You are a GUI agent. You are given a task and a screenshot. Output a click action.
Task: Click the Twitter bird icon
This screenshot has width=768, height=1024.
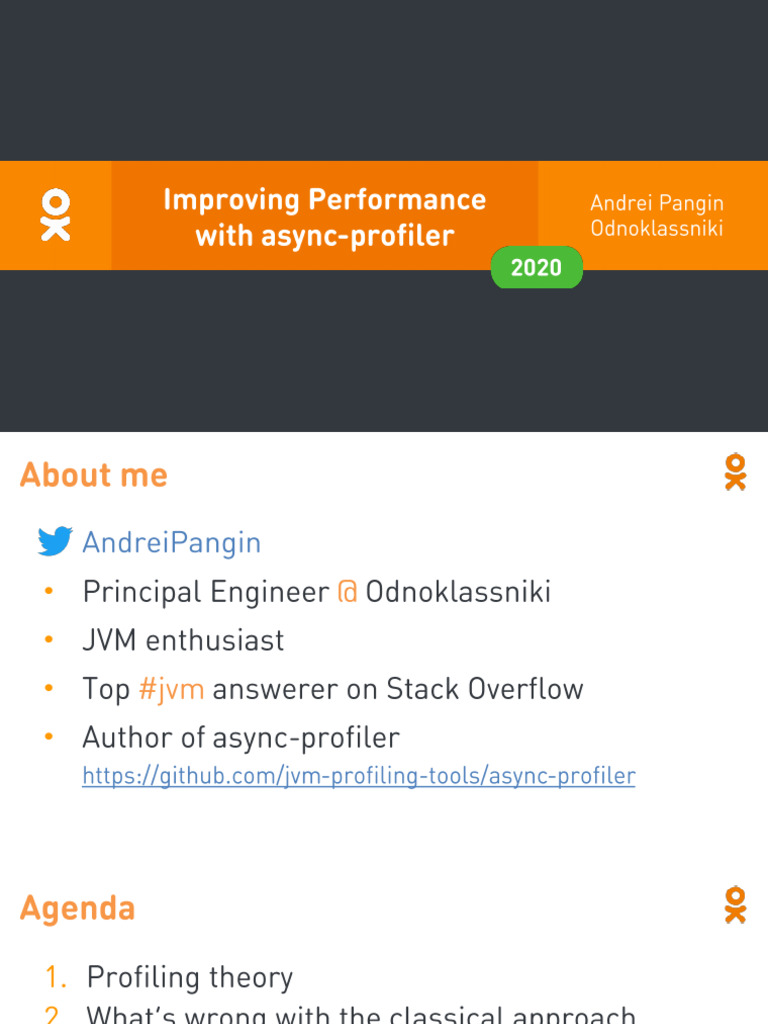[x=55, y=542]
